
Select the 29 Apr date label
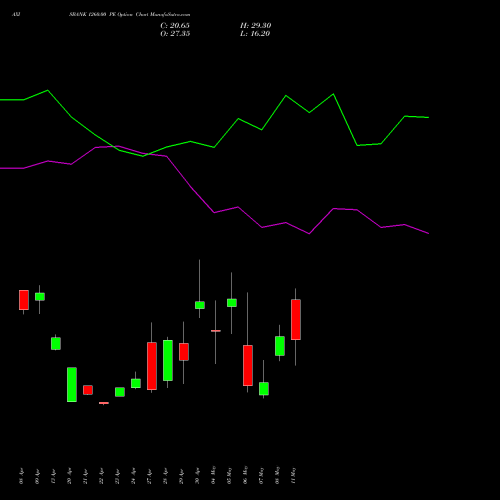tap(181, 476)
